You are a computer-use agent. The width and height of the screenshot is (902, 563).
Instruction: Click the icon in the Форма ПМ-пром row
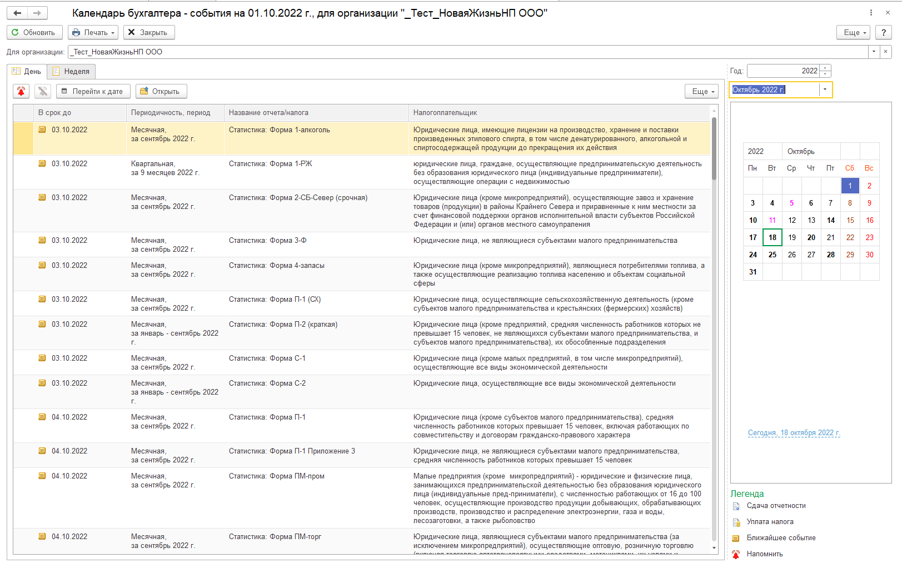(x=42, y=476)
